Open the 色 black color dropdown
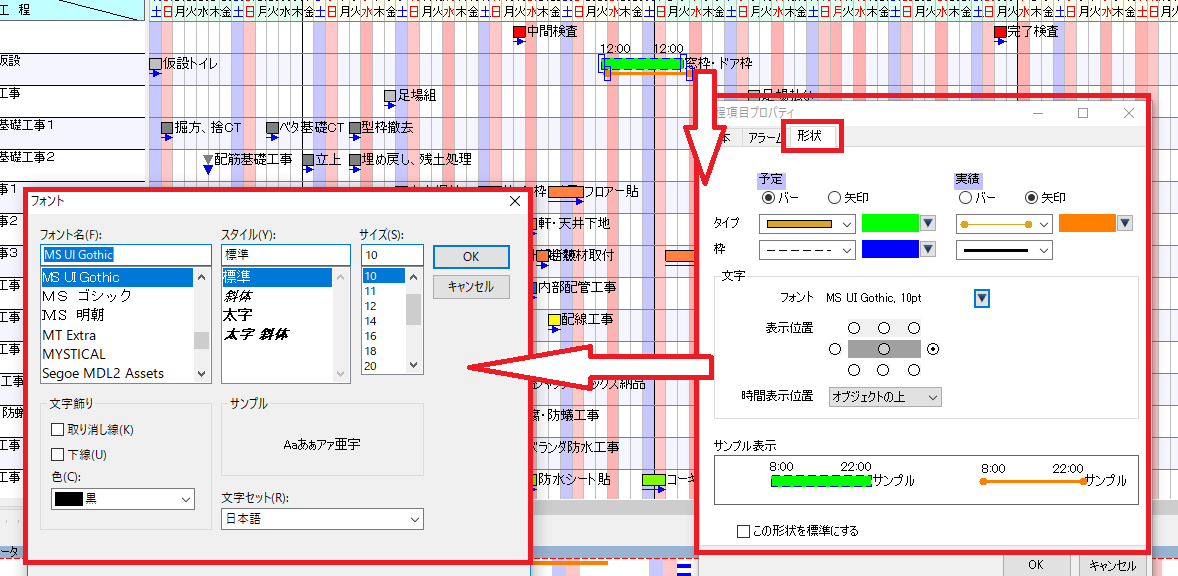Viewport: 1178px width, 576px height. (x=123, y=498)
